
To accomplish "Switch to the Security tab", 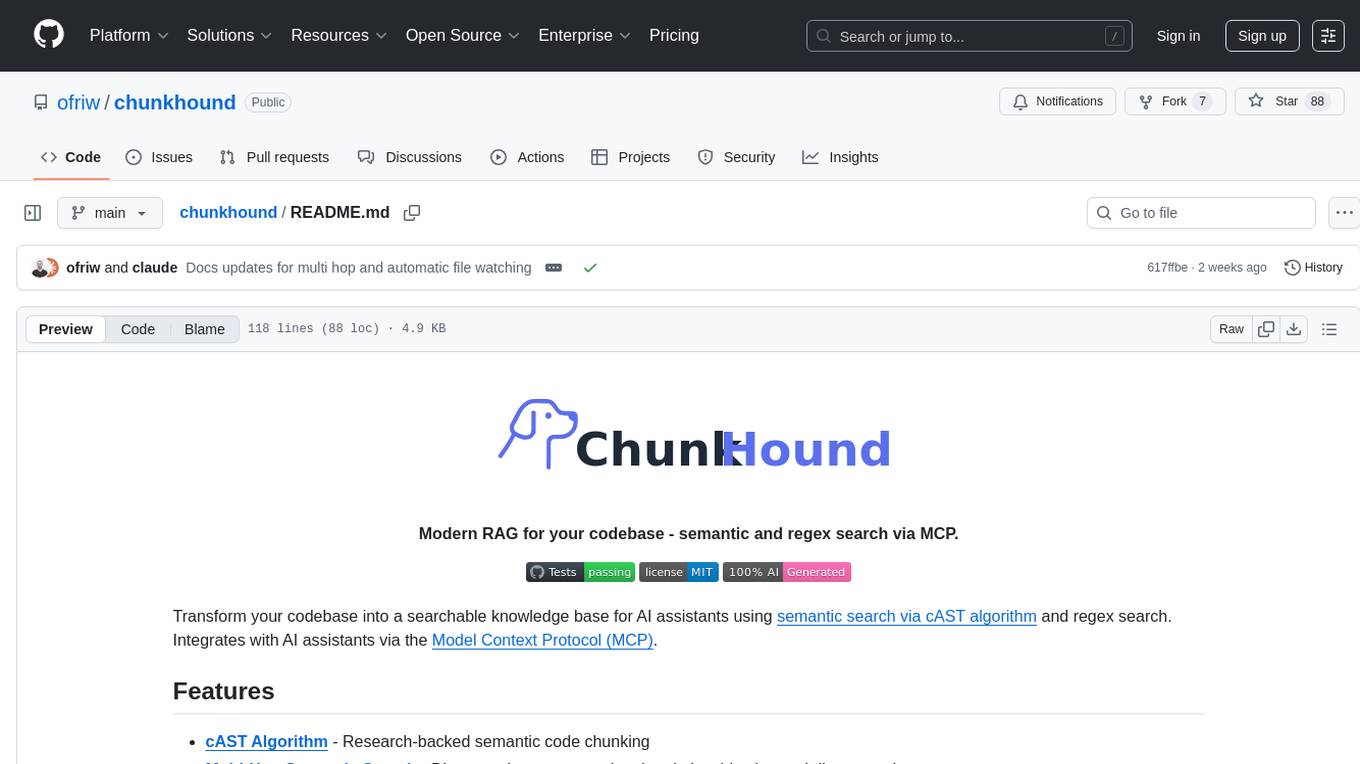I will point(736,157).
